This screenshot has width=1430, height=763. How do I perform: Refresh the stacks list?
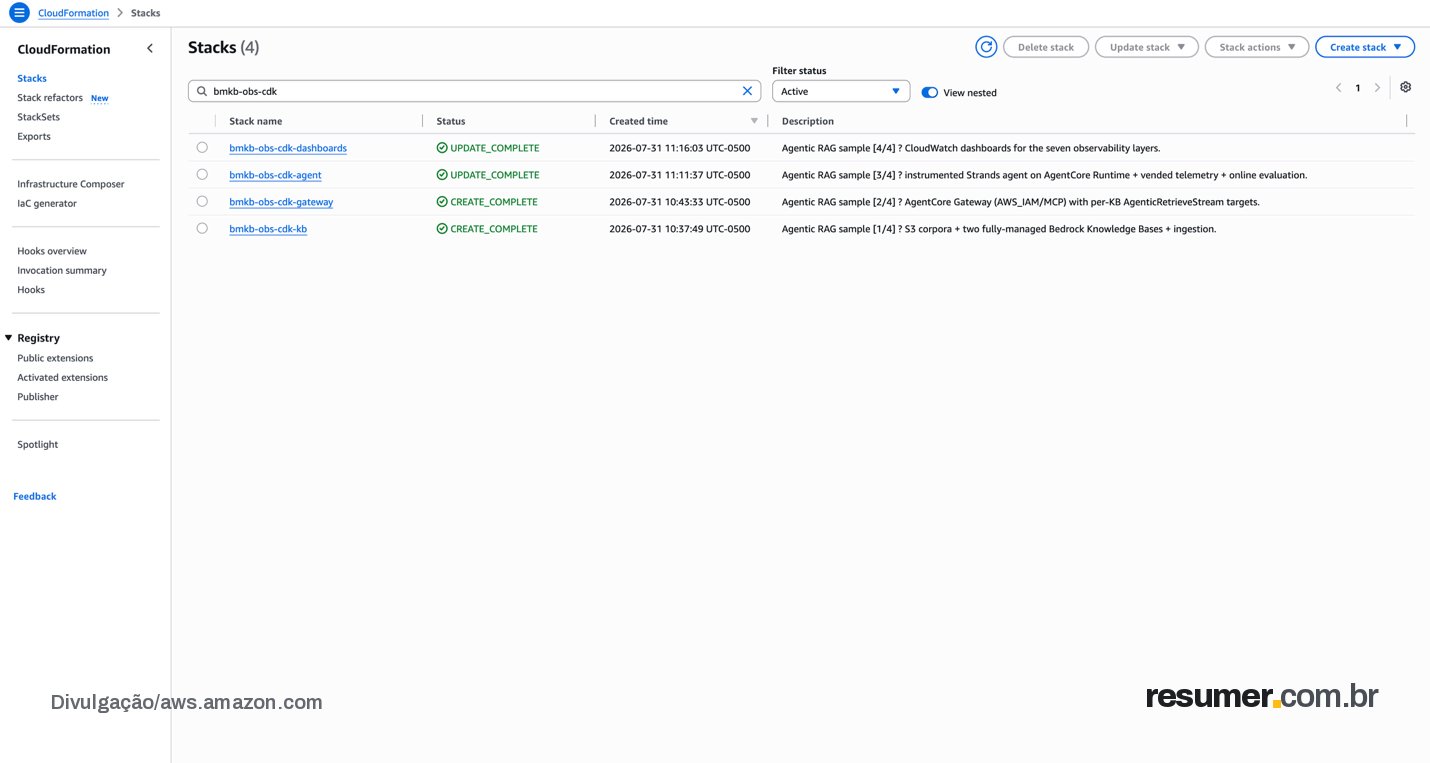coord(986,47)
